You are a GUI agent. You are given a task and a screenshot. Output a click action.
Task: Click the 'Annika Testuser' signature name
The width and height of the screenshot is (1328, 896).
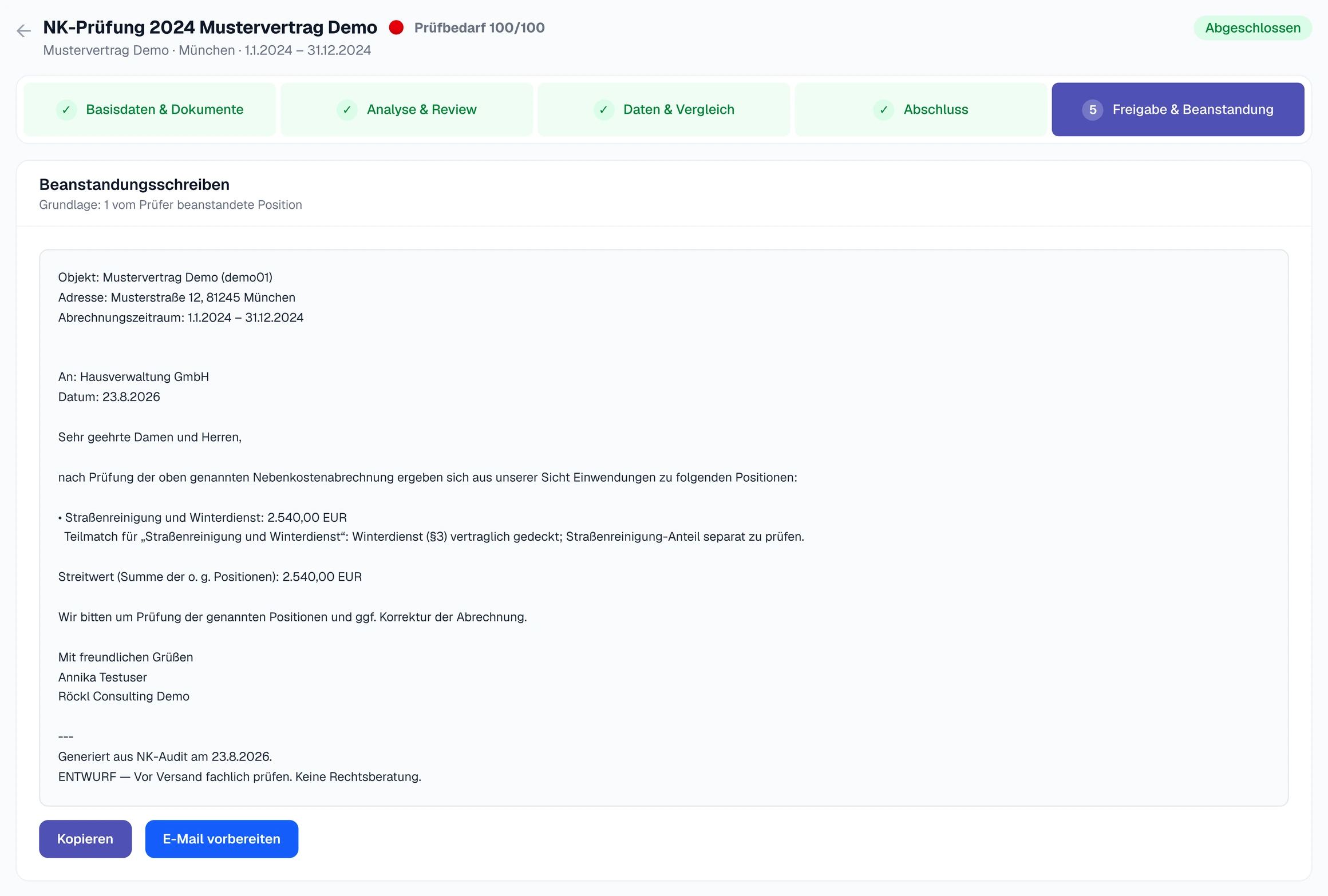tap(102, 677)
